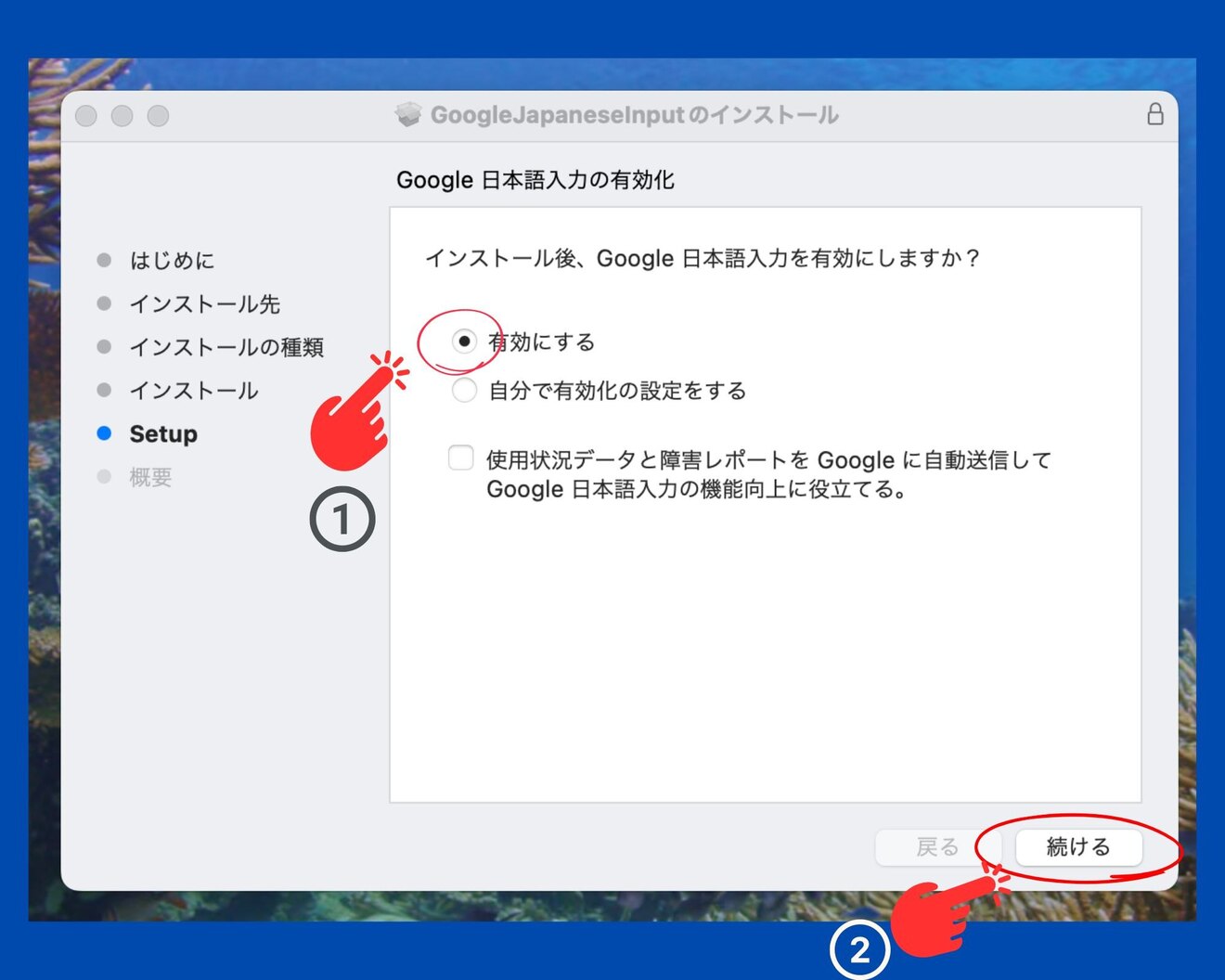The image size is (1225, 980).
Task: Zoom the installer window with third title button
Action: [x=158, y=115]
